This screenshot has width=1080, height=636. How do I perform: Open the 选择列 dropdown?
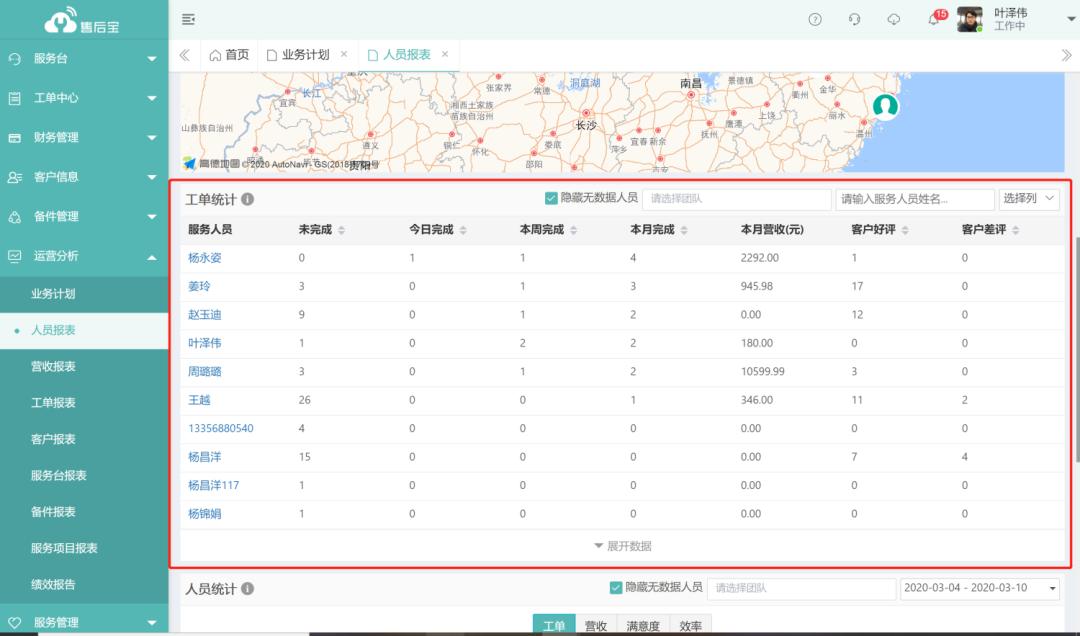[1029, 199]
